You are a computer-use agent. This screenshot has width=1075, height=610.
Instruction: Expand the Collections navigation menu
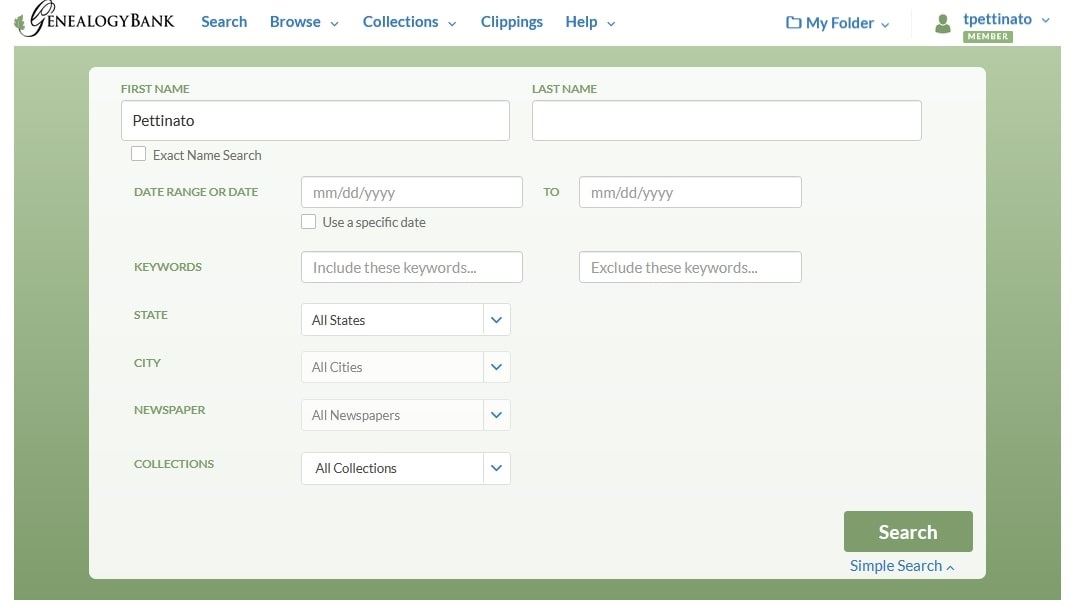coord(409,22)
